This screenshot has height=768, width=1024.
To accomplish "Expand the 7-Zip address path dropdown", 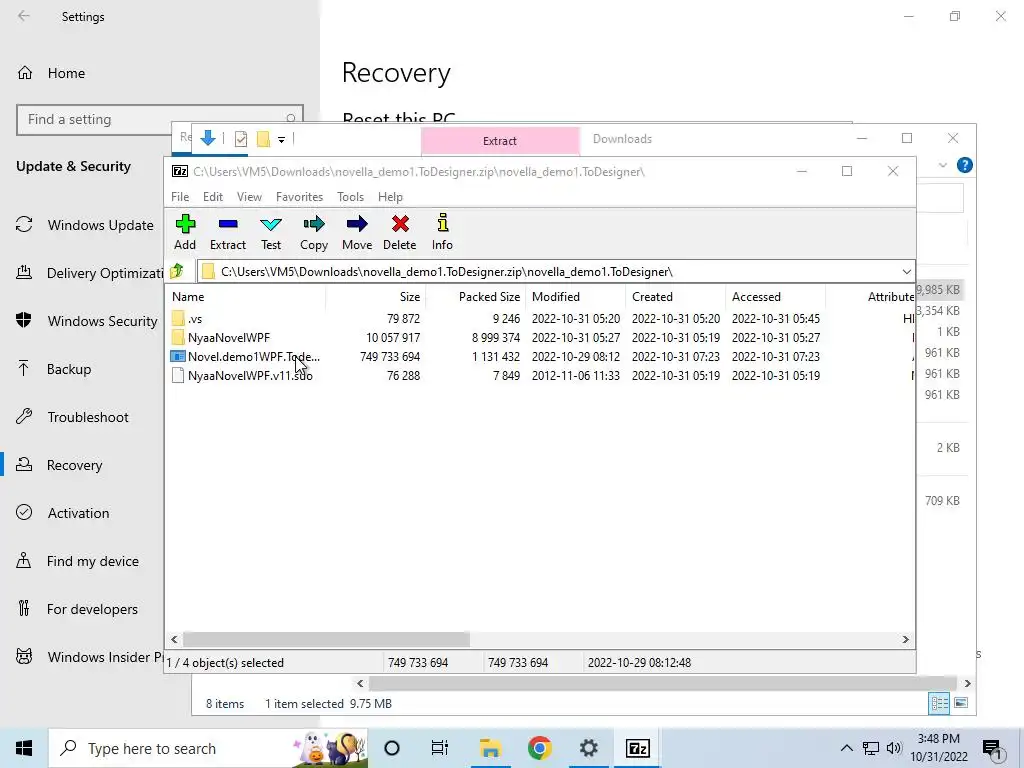I will [x=906, y=272].
